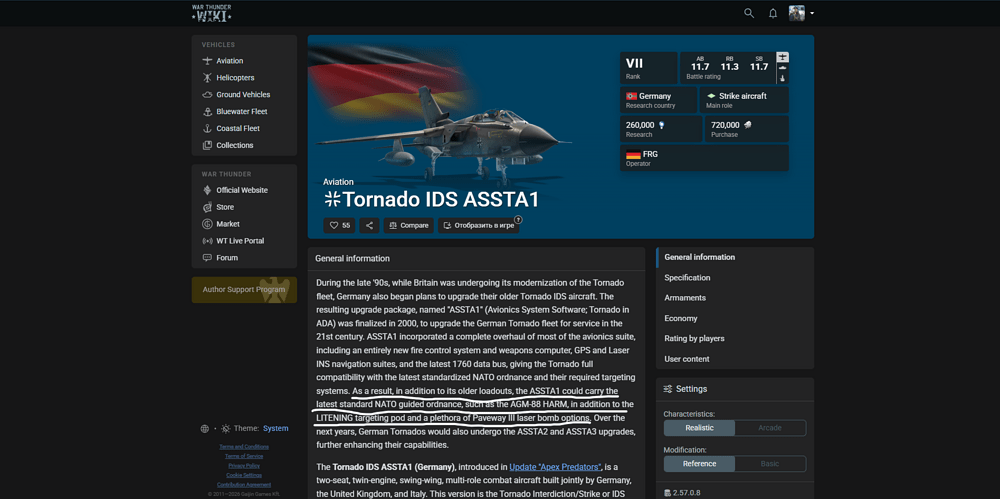This screenshot has height=499, width=1000.
Task: Click the Settings sliders icon
Action: (x=668, y=389)
